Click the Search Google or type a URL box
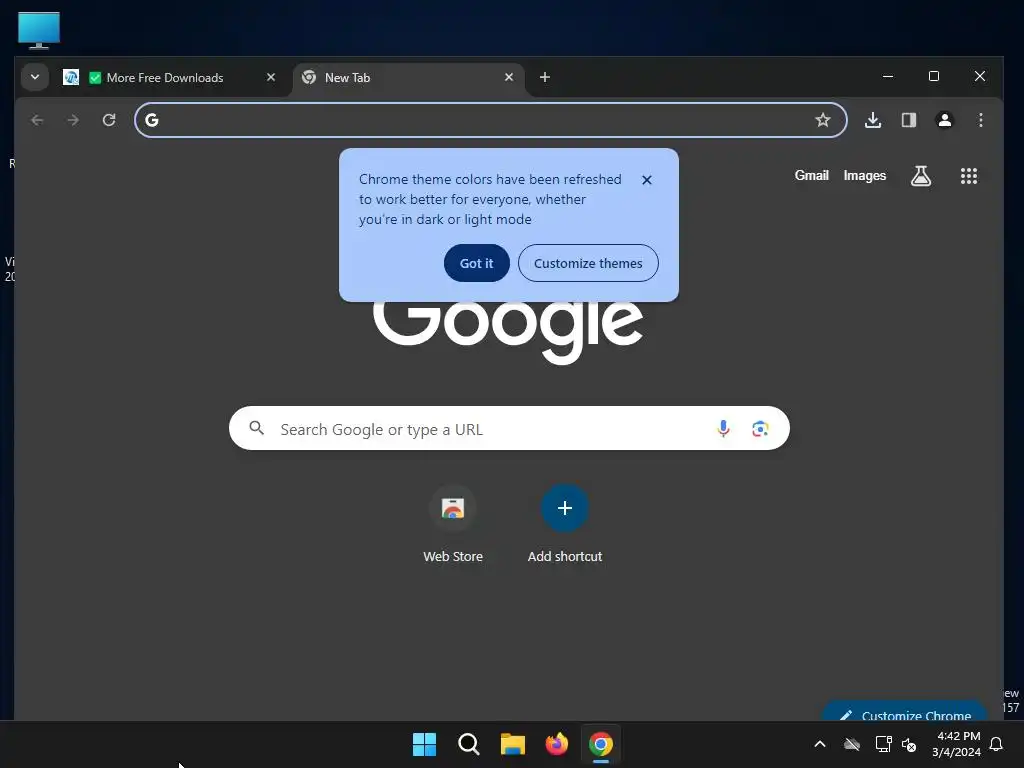Viewport: 1024px width, 768px height. click(x=509, y=428)
